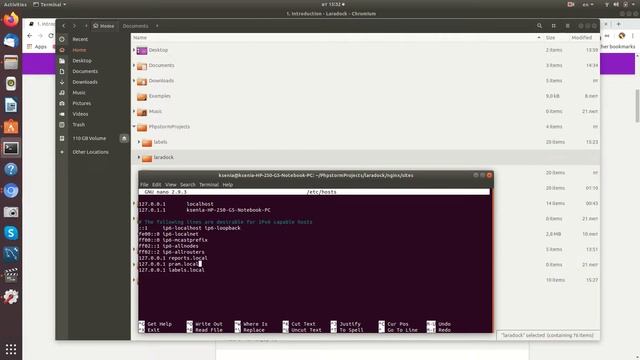
Task: Click the 'reports.local' line in nano
Action: [x=173, y=258]
